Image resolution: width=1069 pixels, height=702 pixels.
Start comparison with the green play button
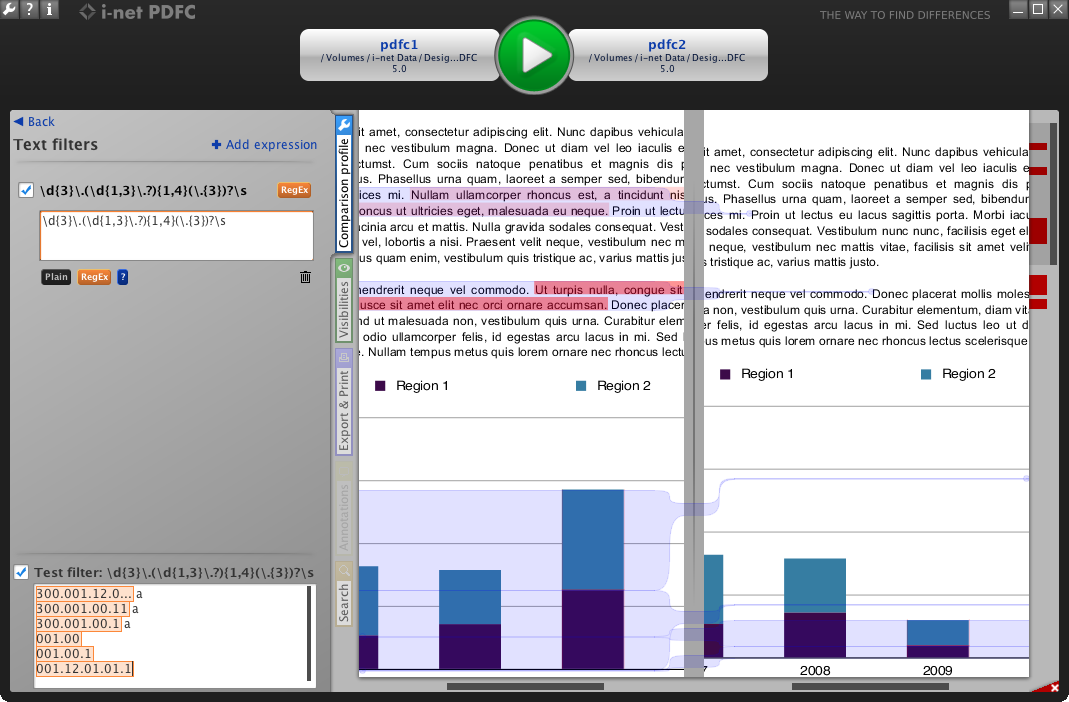pos(534,55)
